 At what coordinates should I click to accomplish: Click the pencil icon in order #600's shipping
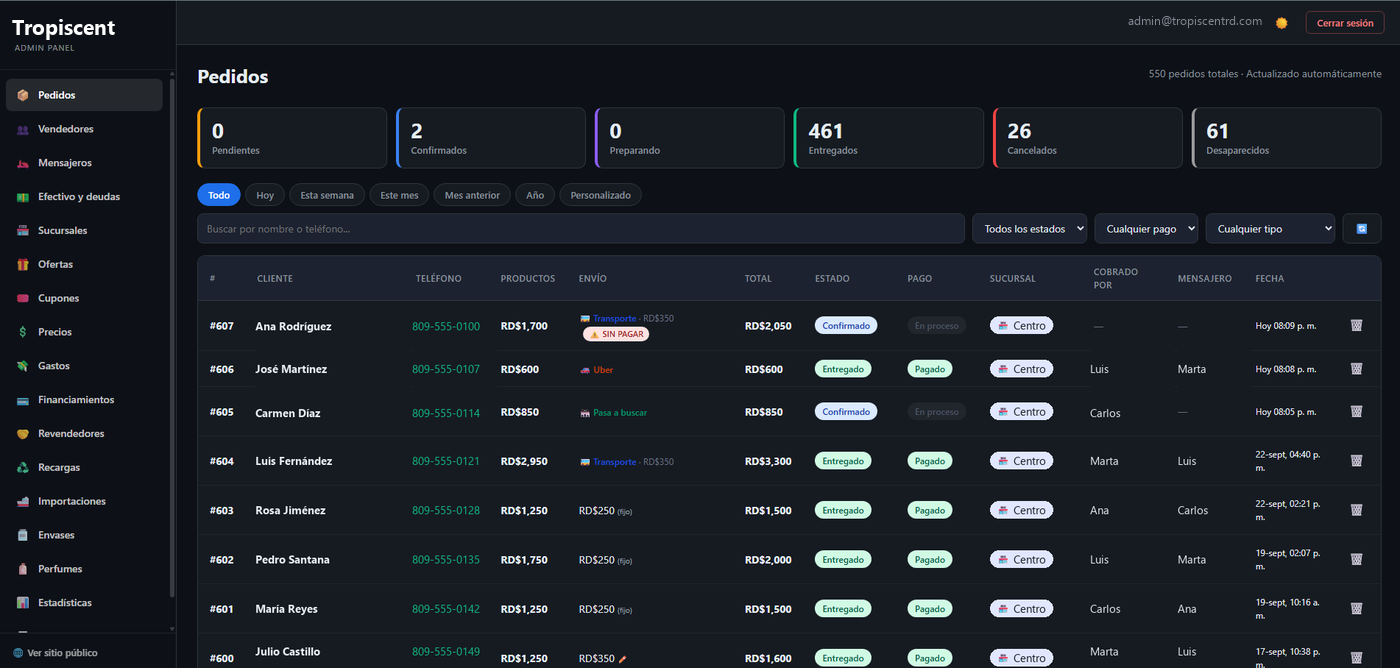(622, 659)
